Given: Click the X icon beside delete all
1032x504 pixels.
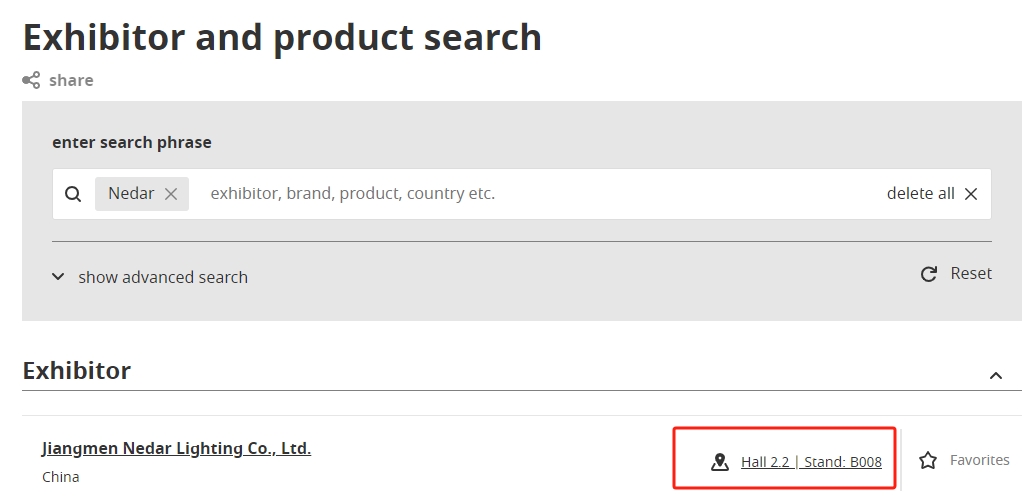Looking at the screenshot, I should point(971,194).
